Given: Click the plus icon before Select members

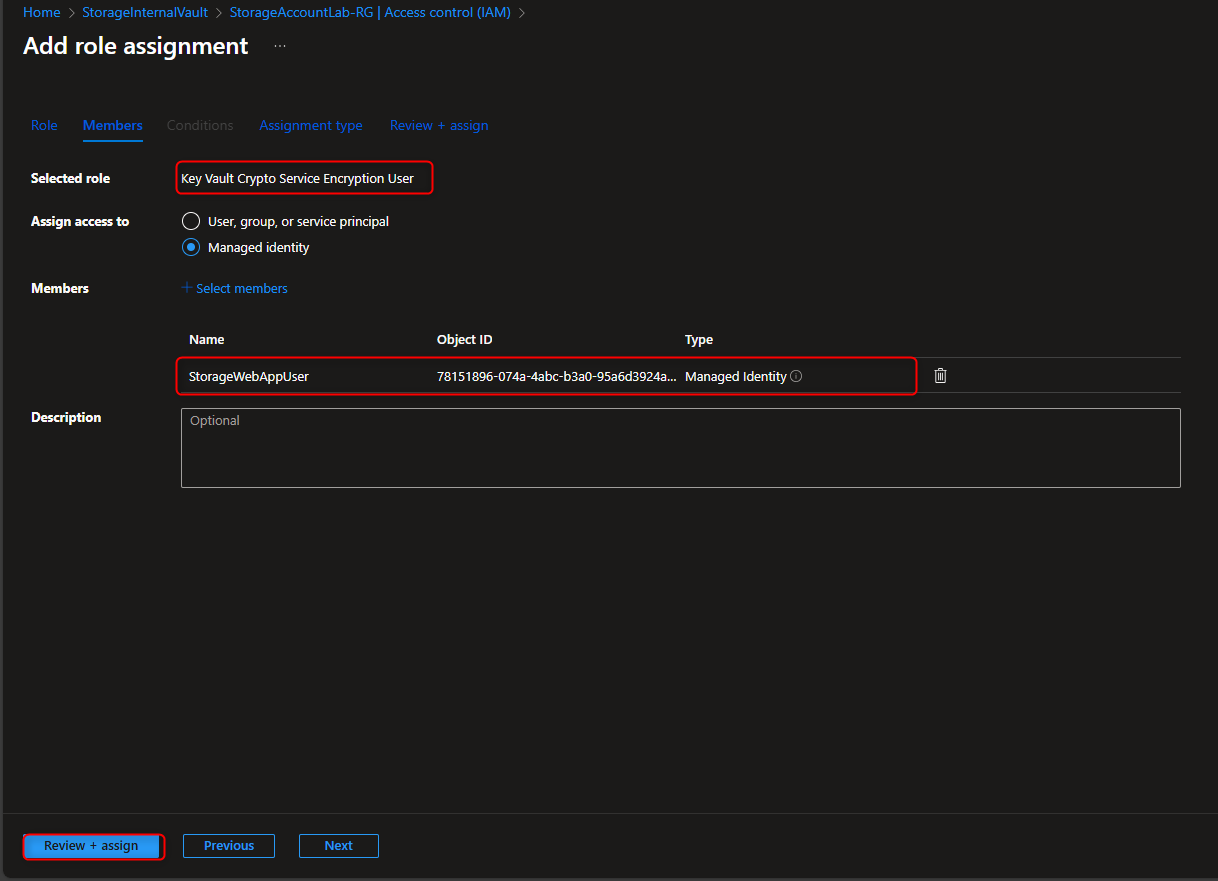Looking at the screenshot, I should [x=186, y=288].
